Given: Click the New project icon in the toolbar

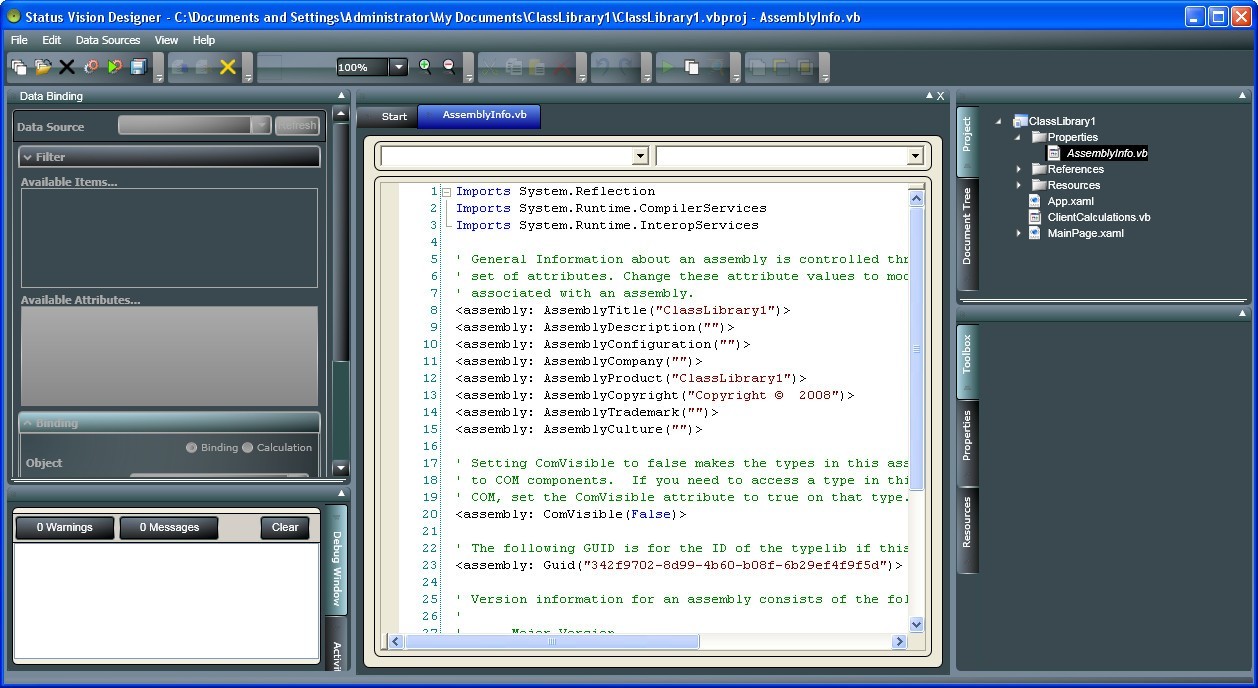Looking at the screenshot, I should click(x=19, y=67).
